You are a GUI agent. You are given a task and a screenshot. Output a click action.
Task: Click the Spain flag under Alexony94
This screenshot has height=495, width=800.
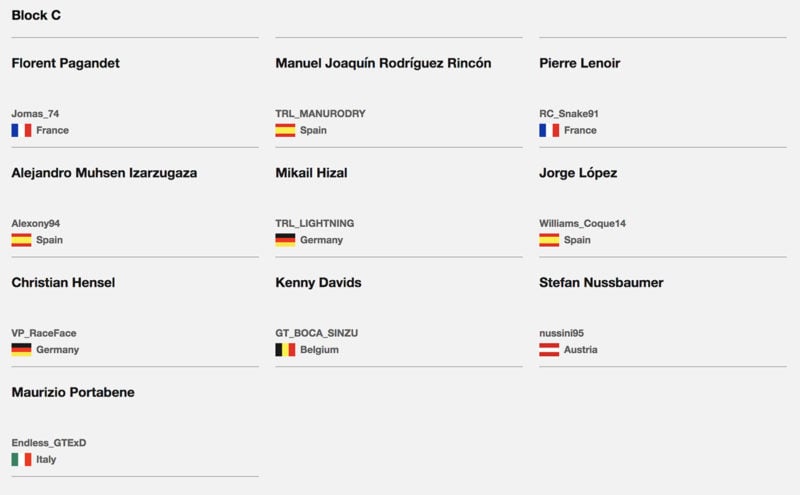click(x=21, y=240)
